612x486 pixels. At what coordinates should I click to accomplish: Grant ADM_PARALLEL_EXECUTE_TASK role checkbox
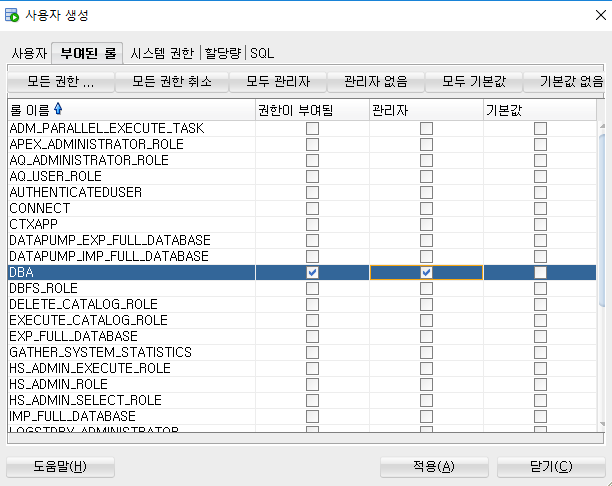tap(312, 128)
